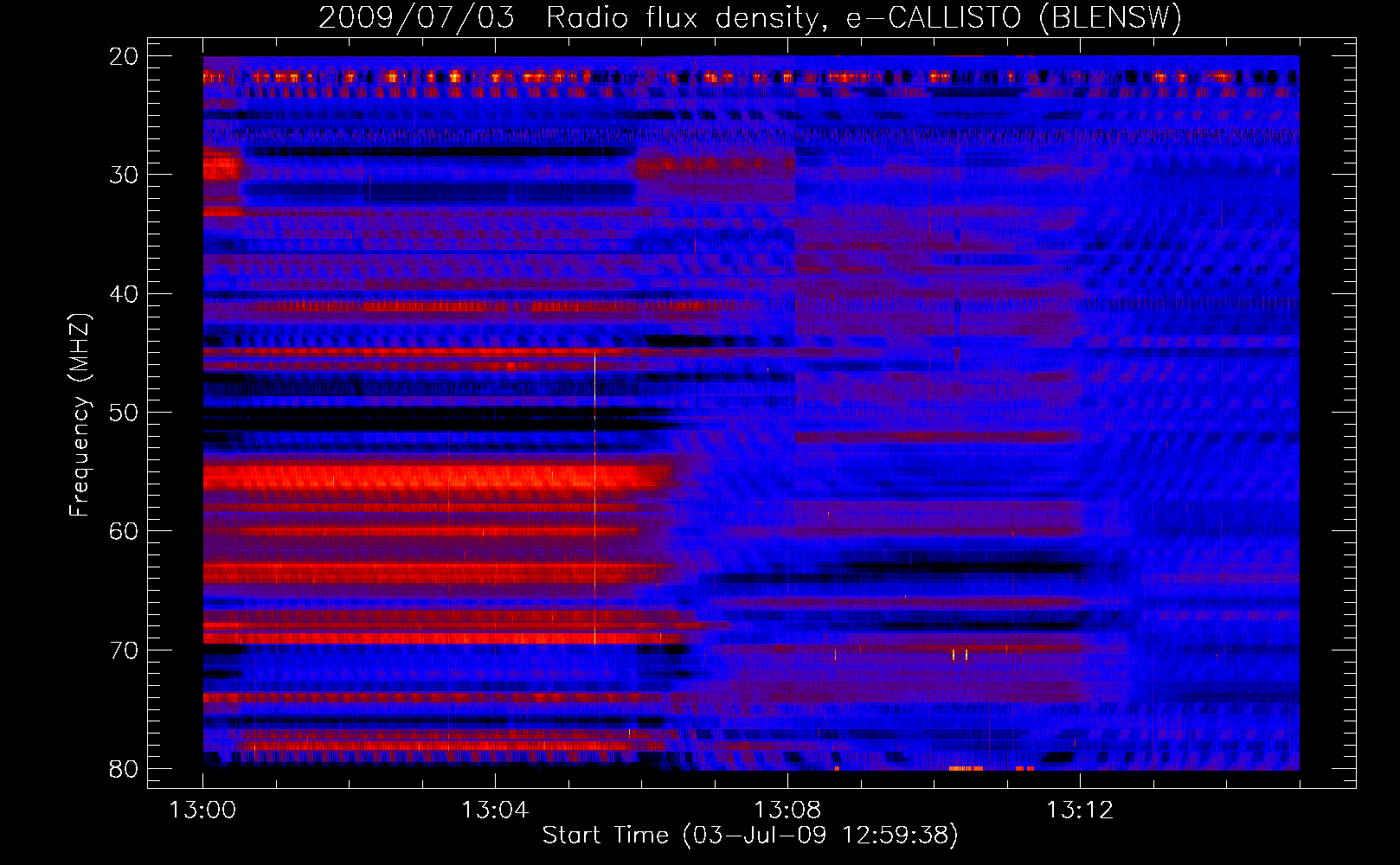Image resolution: width=1400 pixels, height=865 pixels.
Task: Click the 70 frequency tick label
Action: click(x=124, y=650)
